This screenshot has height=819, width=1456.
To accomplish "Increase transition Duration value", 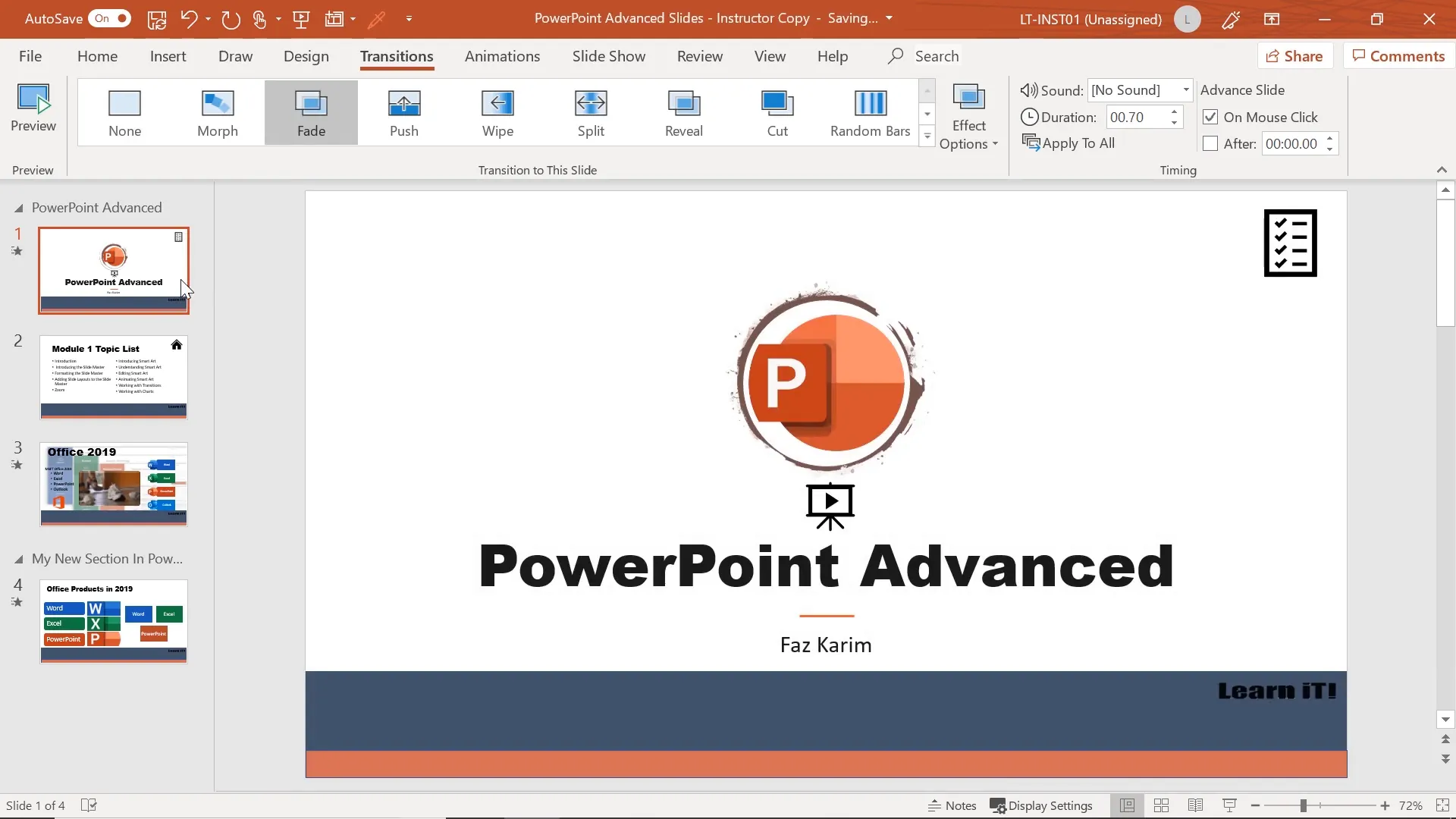I will 1174,112.
